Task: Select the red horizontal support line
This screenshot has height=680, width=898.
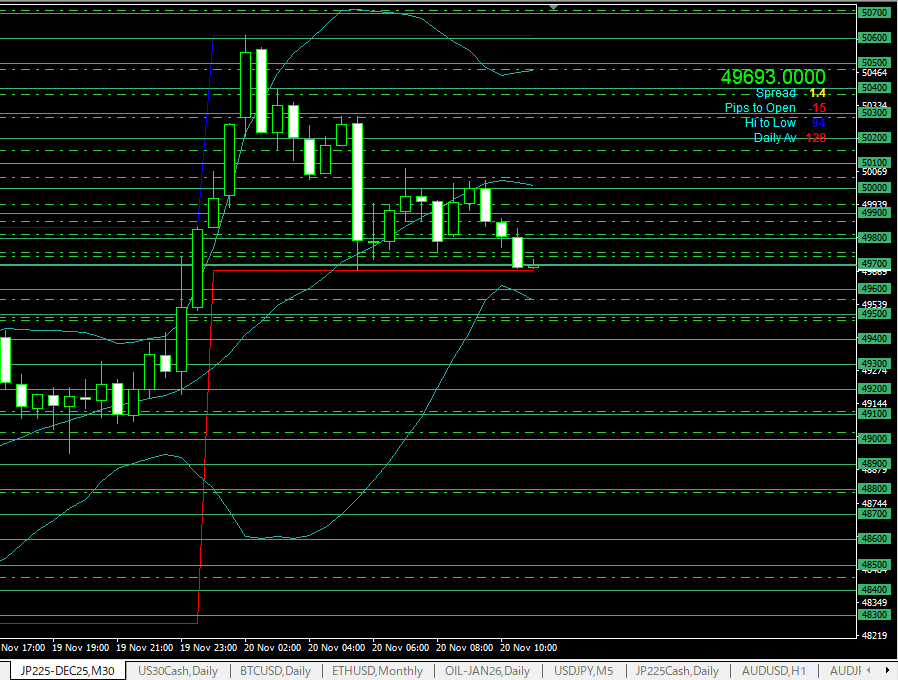Action: (x=370, y=270)
